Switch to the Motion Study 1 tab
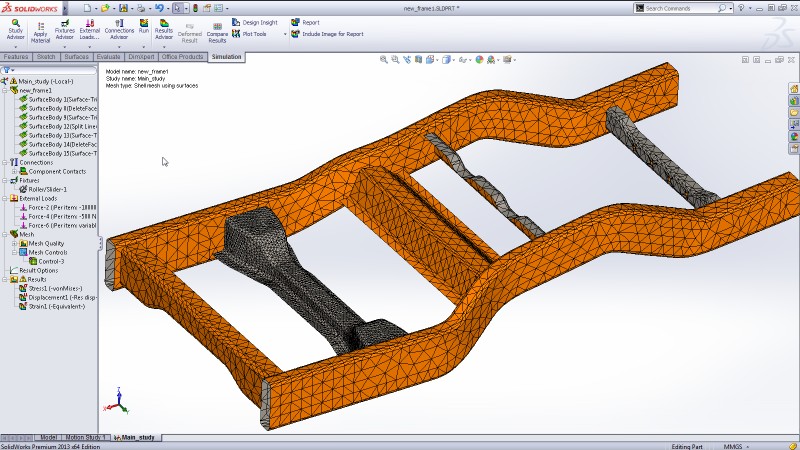Viewport: 800px width, 450px height. 87,437
